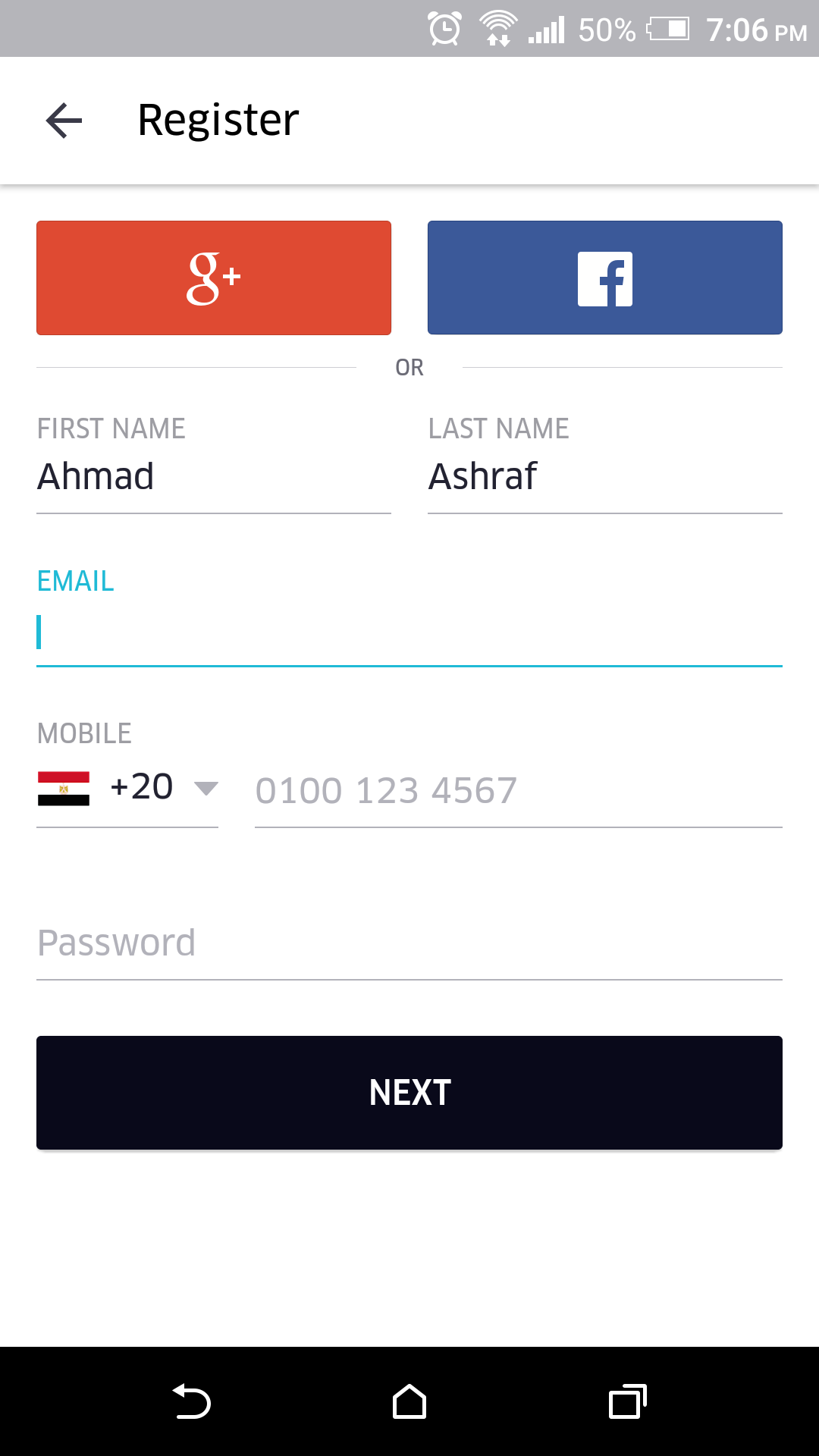
Task: Edit the last name field Ashraf
Action: [x=605, y=478]
